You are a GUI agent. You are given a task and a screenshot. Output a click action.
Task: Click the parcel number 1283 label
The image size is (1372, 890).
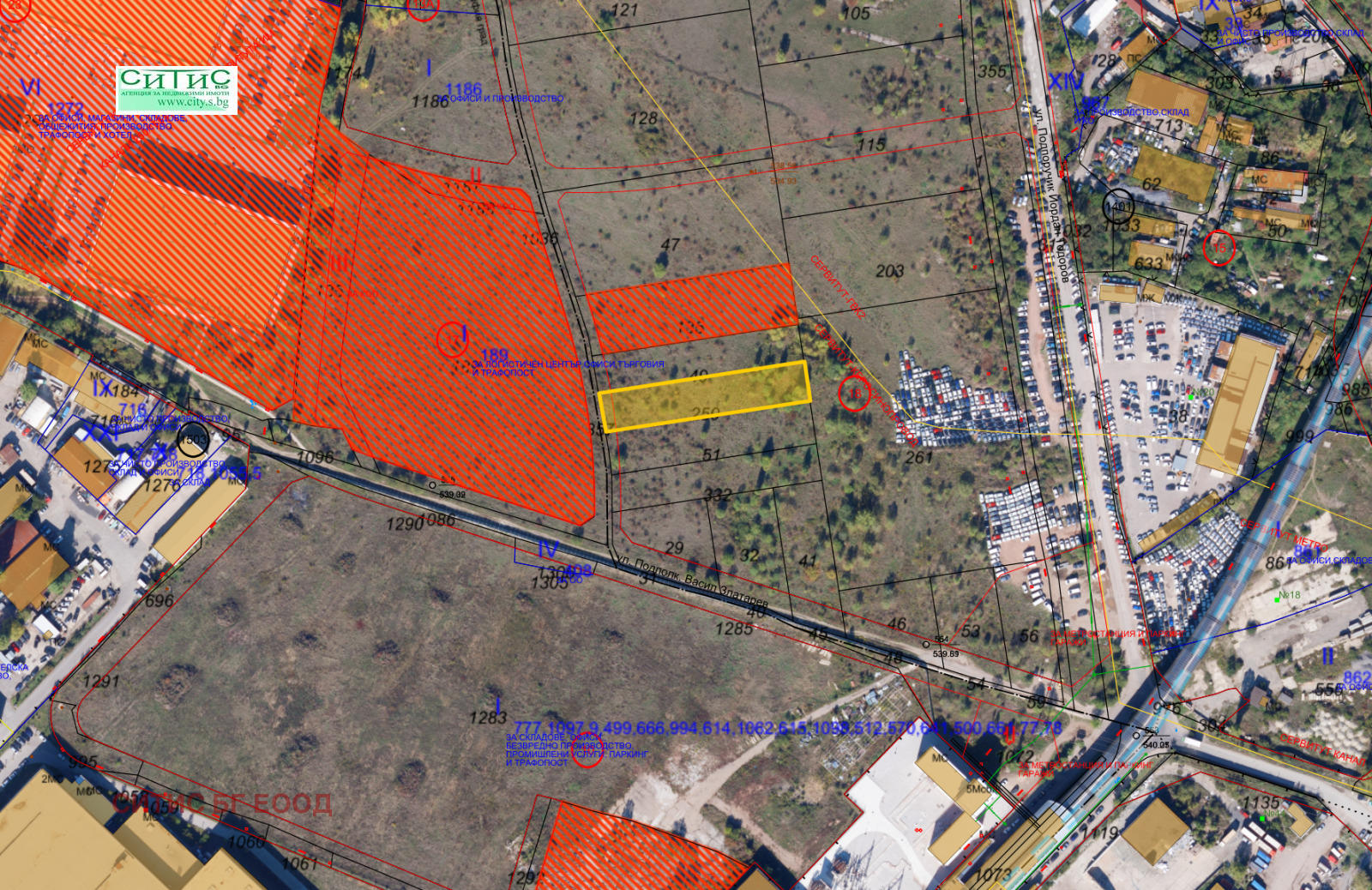487,717
